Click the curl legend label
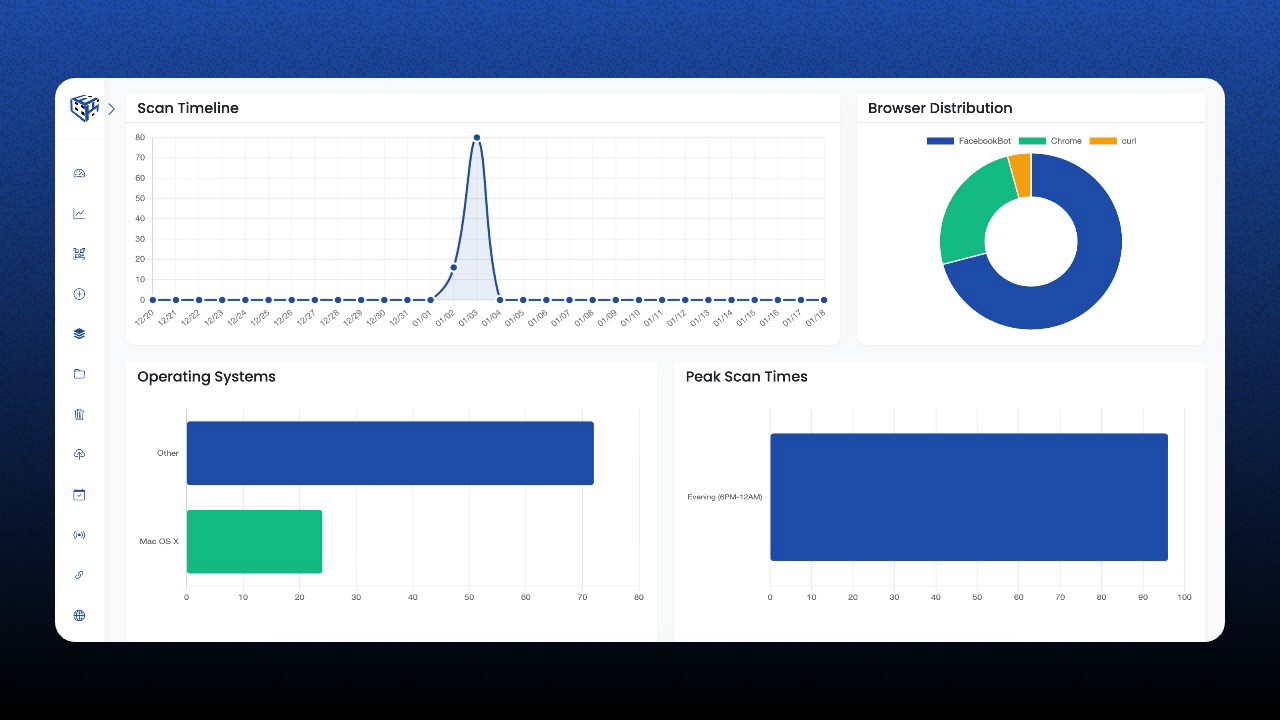The width and height of the screenshot is (1280, 720). [x=1129, y=141]
